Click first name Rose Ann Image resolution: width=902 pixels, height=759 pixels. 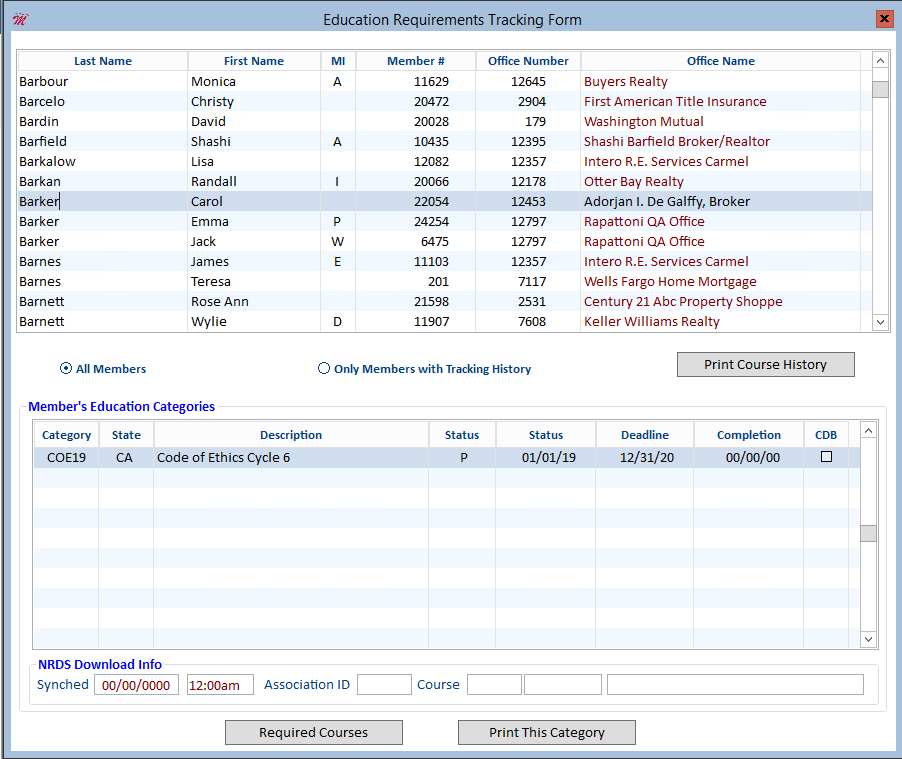pyautogui.click(x=220, y=302)
